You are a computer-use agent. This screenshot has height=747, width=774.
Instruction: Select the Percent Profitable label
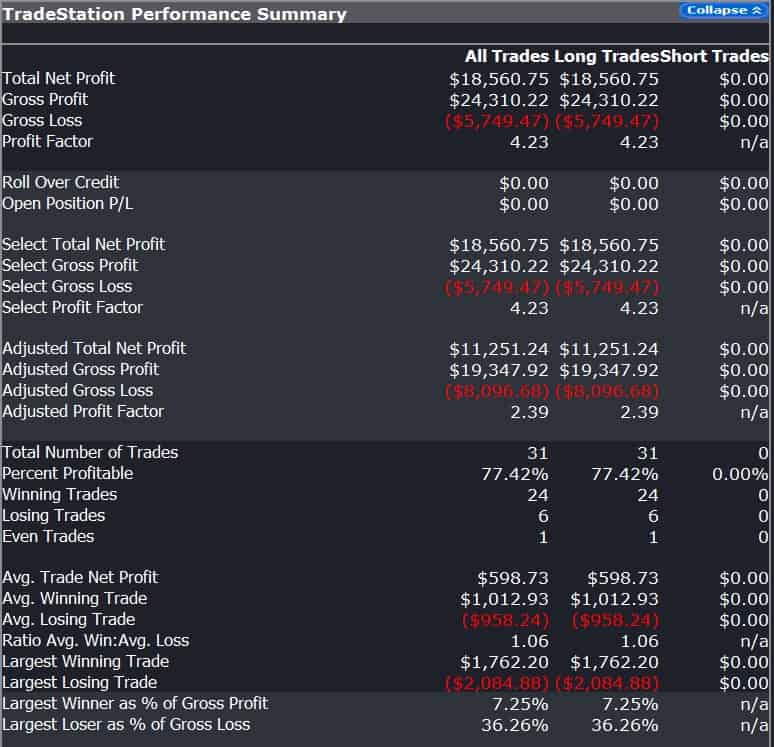point(68,474)
